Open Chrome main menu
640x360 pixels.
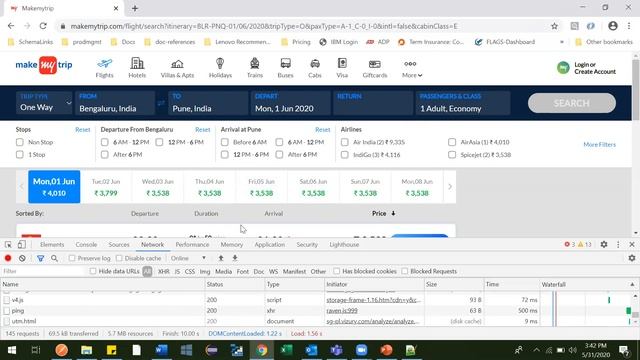point(629,26)
